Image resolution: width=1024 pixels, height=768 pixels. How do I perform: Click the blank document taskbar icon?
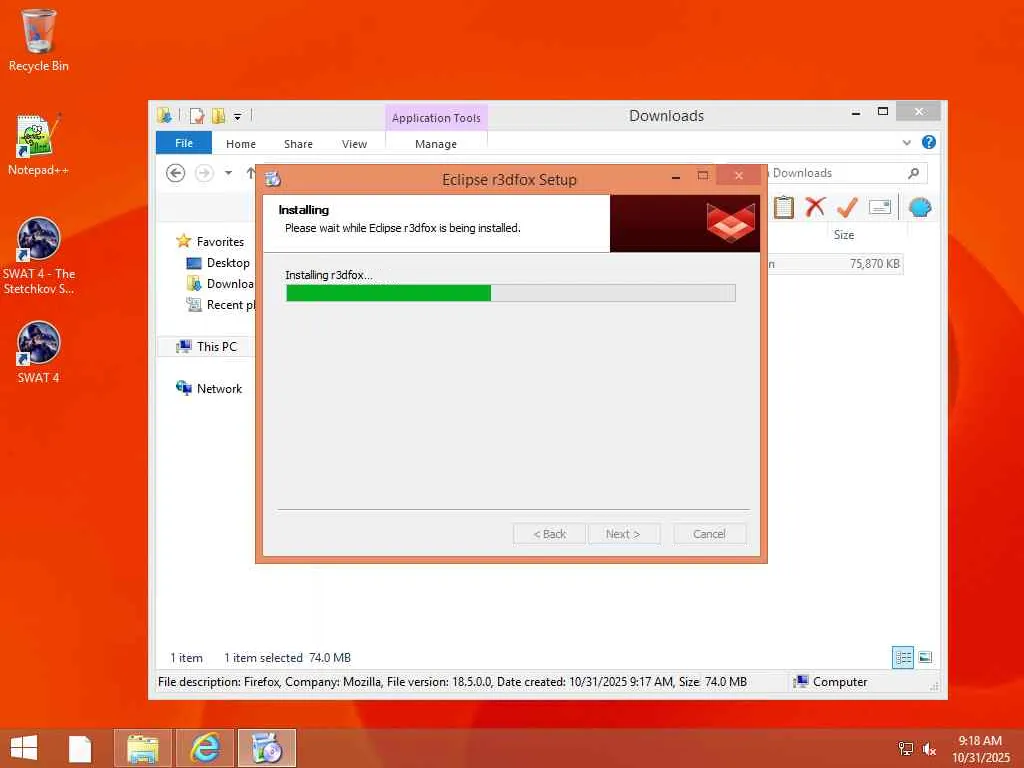tap(80, 748)
